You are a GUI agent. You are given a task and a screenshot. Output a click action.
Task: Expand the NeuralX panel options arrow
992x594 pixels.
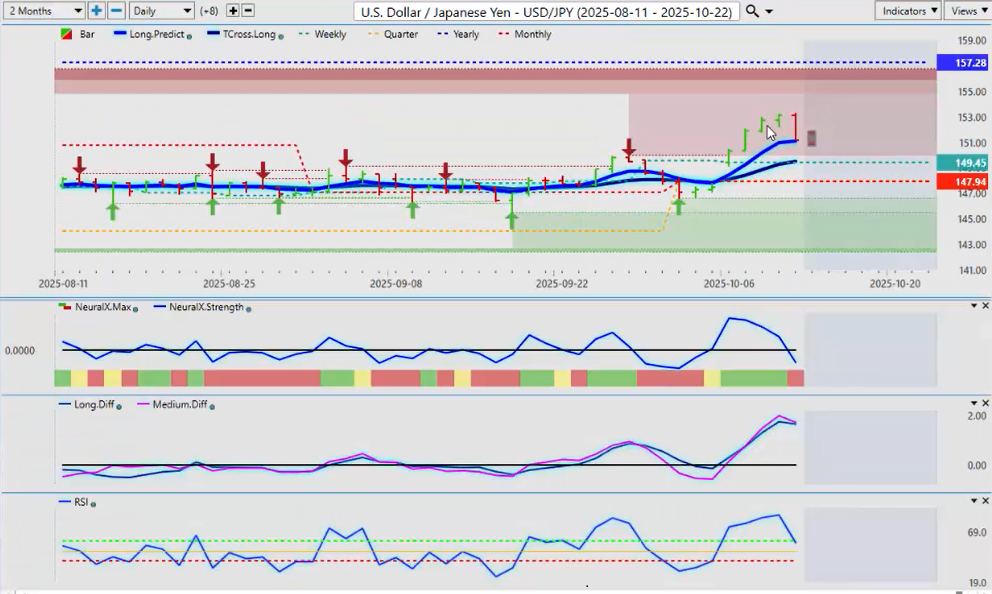(x=972, y=305)
